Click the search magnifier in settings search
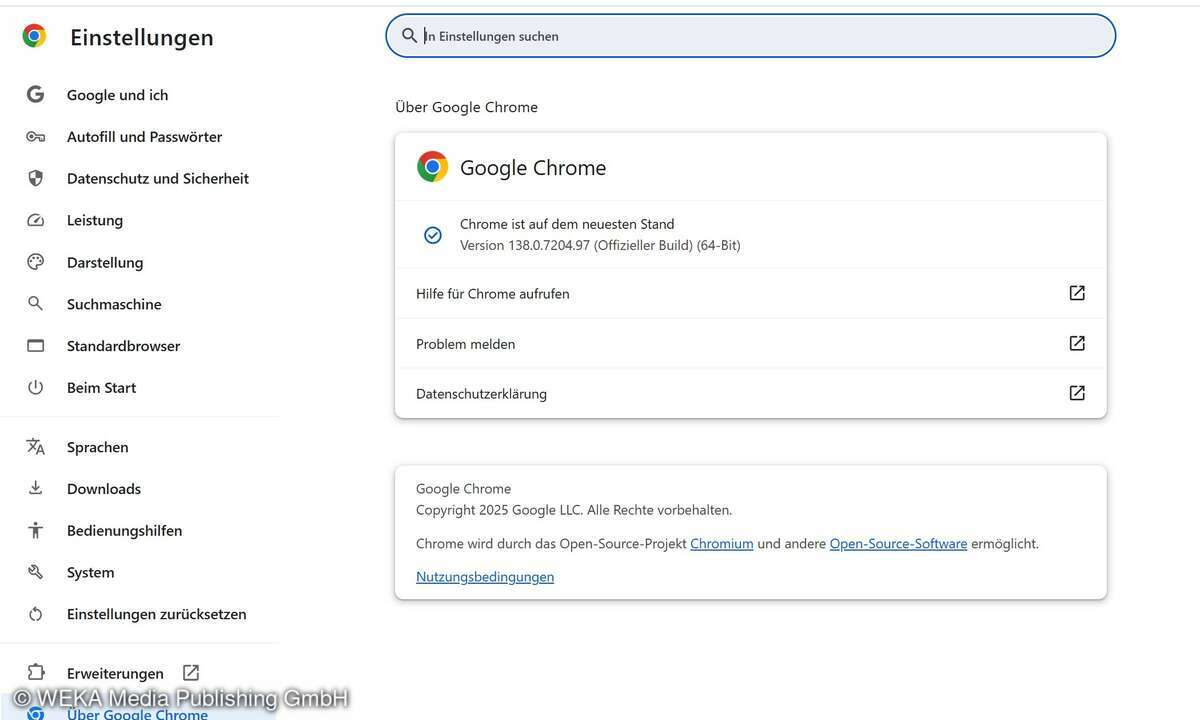Image resolution: width=1200 pixels, height=720 pixels. 409,36
